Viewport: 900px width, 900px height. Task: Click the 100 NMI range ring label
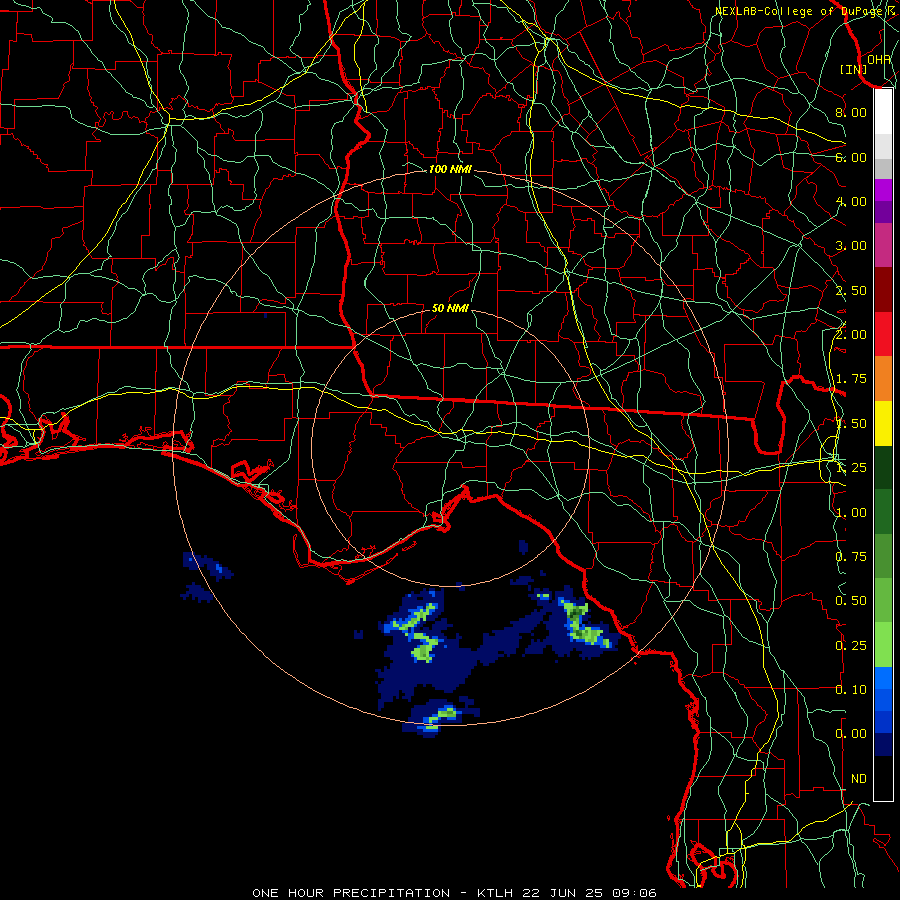[x=450, y=169]
